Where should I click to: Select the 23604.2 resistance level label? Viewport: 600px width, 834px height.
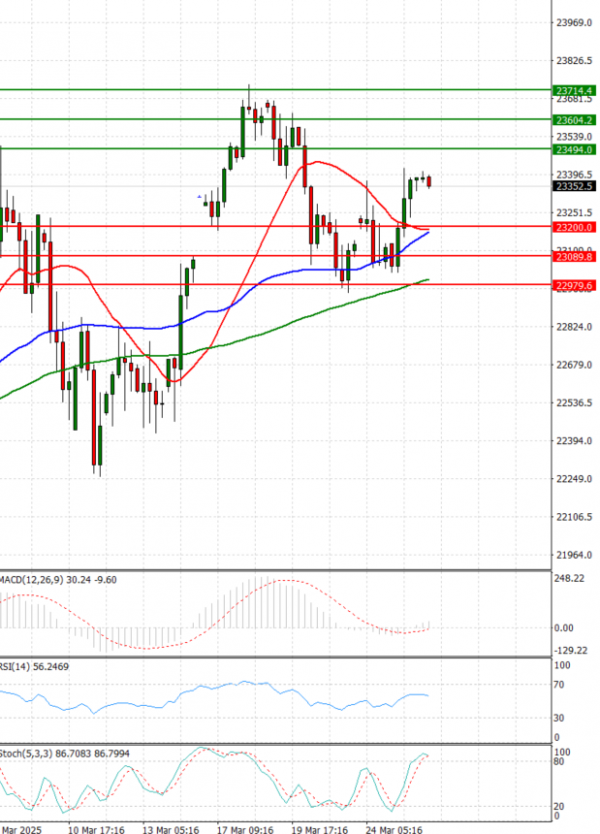(574, 120)
